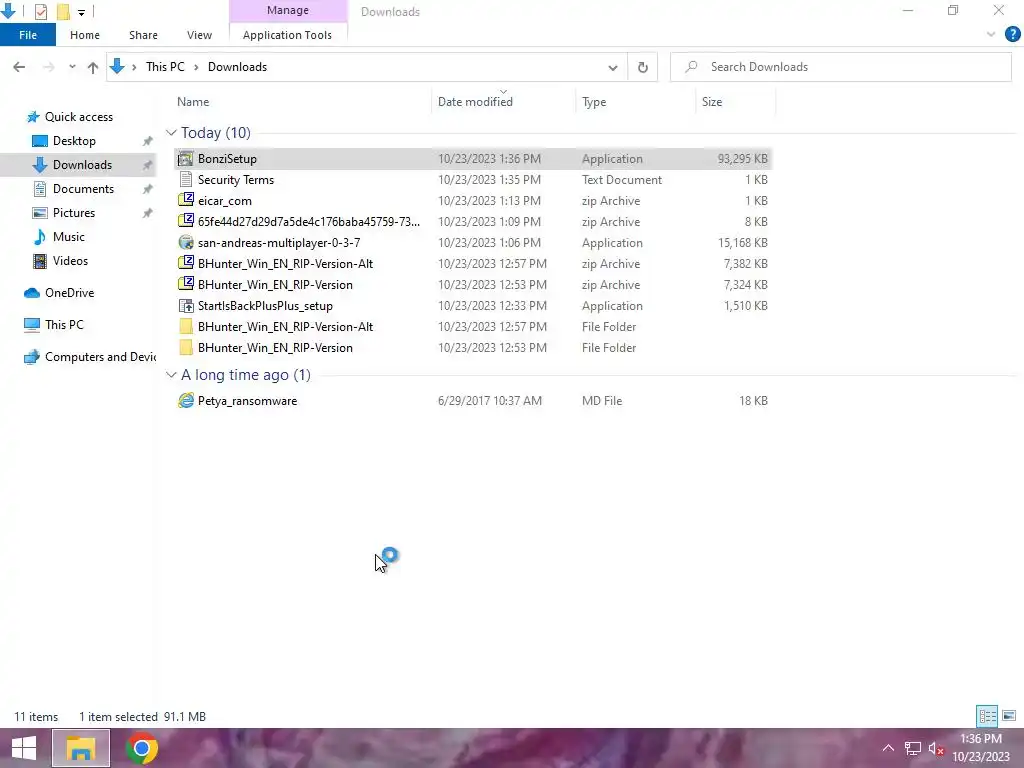The image size is (1024, 768).
Task: Click the 6/29/2017 10:37 AM date
Action: 490,400
